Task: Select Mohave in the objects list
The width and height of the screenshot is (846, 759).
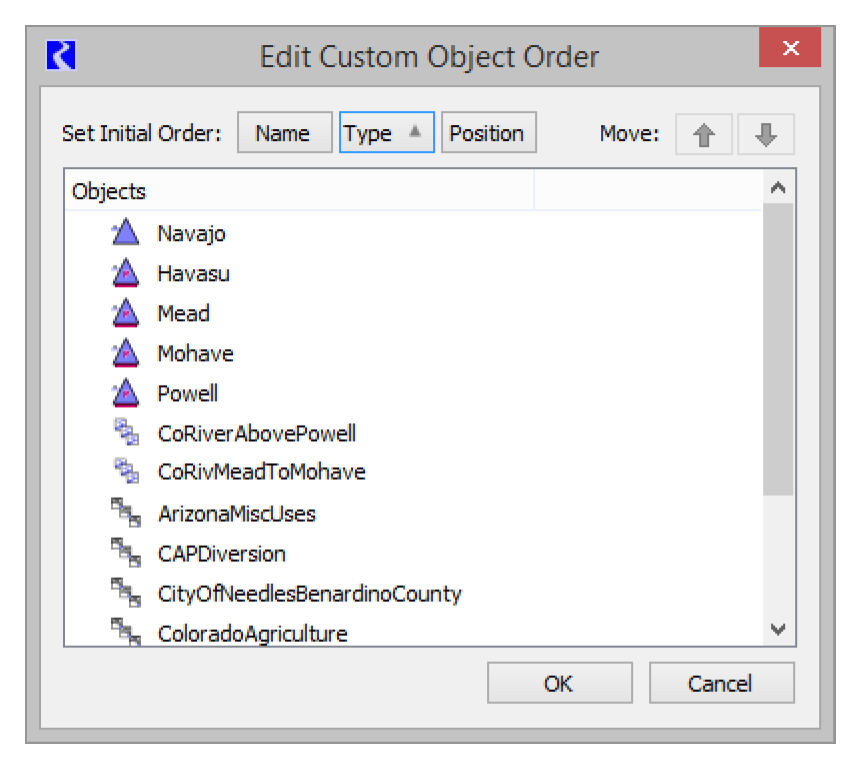Action: (x=195, y=354)
